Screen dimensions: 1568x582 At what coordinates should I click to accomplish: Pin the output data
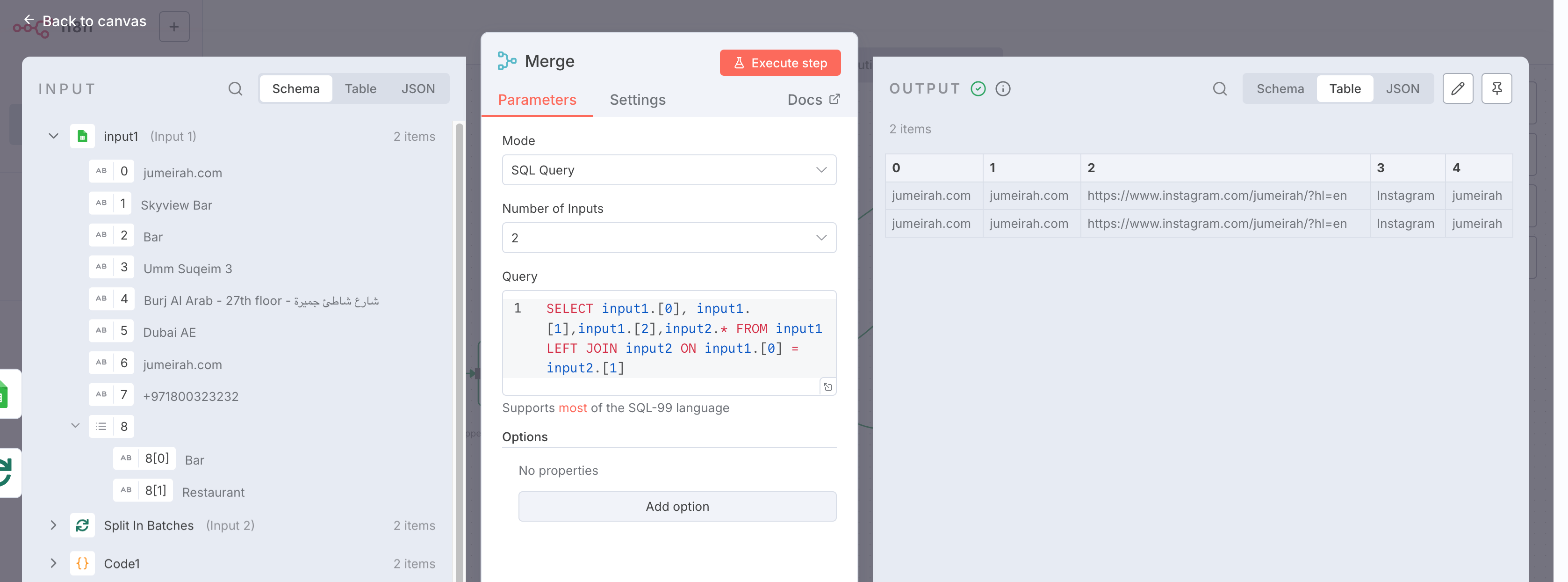[1497, 89]
